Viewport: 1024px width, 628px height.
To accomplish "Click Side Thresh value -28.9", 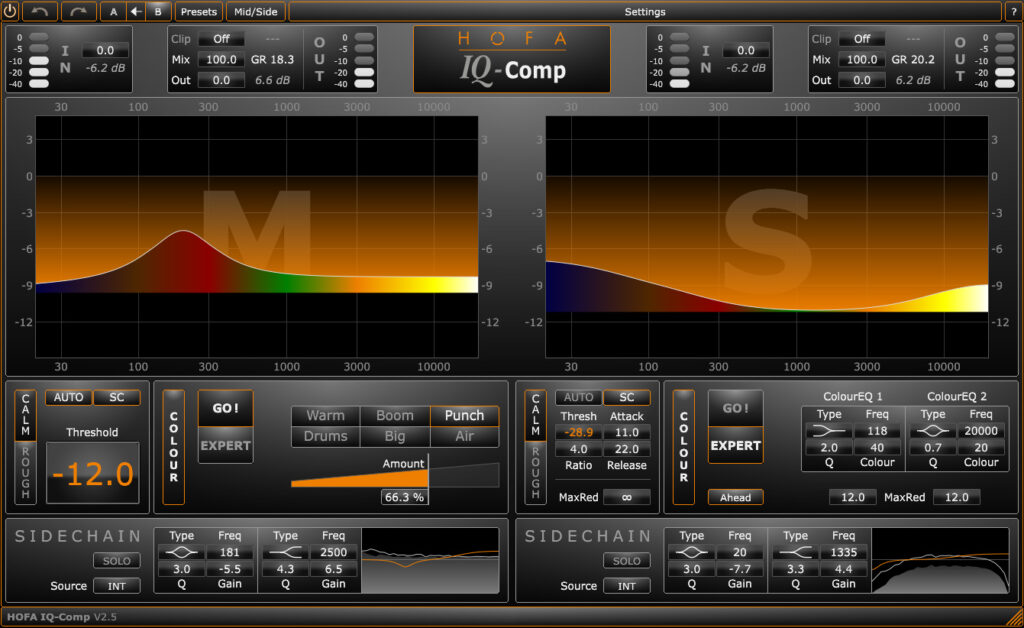I will point(579,432).
